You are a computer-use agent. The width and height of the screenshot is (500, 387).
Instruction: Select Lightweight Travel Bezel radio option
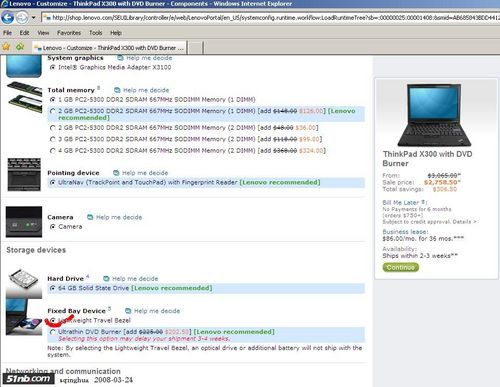52,321
